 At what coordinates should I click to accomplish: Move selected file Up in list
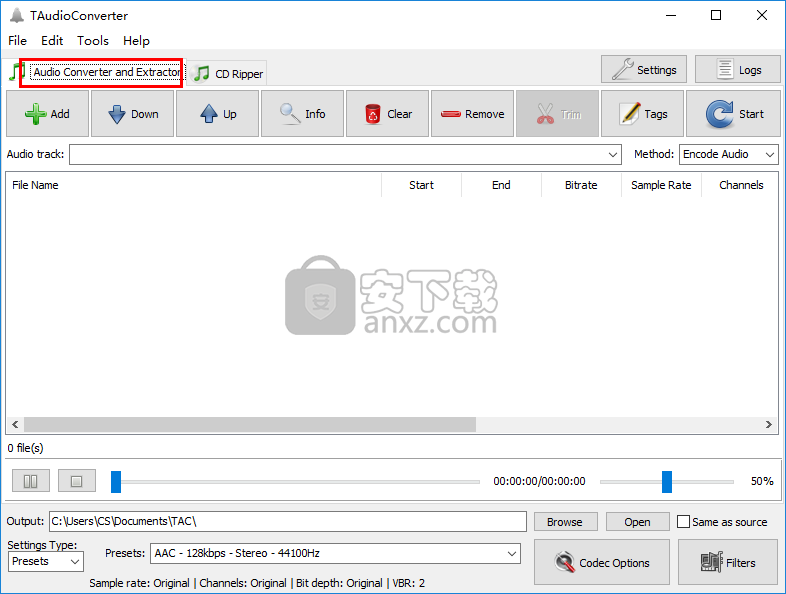218,114
